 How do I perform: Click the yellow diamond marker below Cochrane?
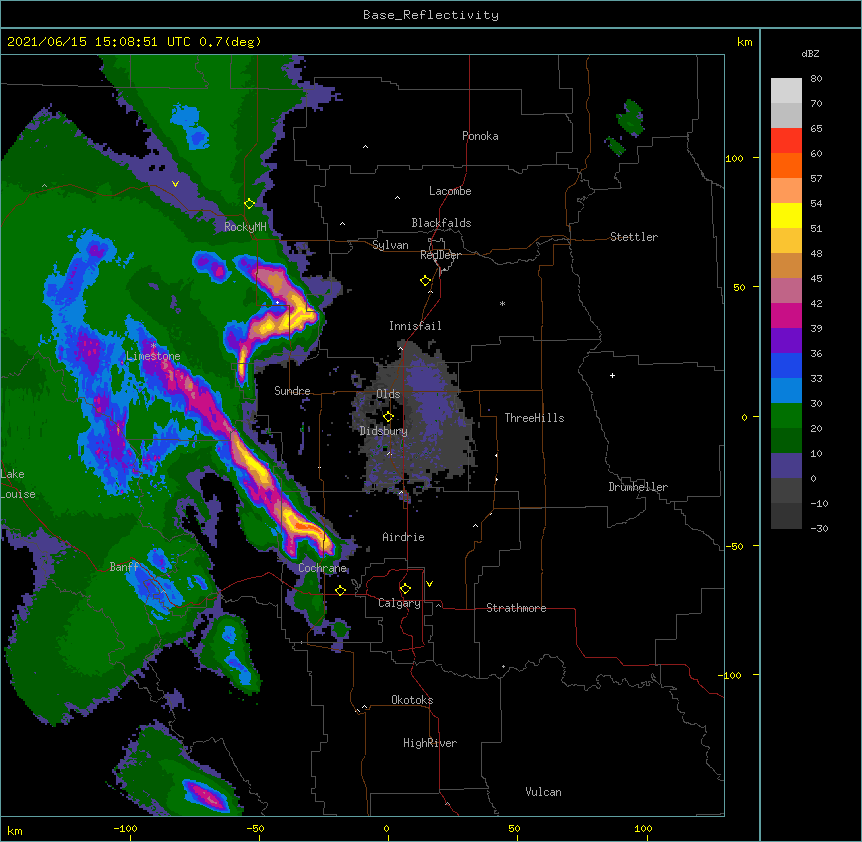click(340, 590)
